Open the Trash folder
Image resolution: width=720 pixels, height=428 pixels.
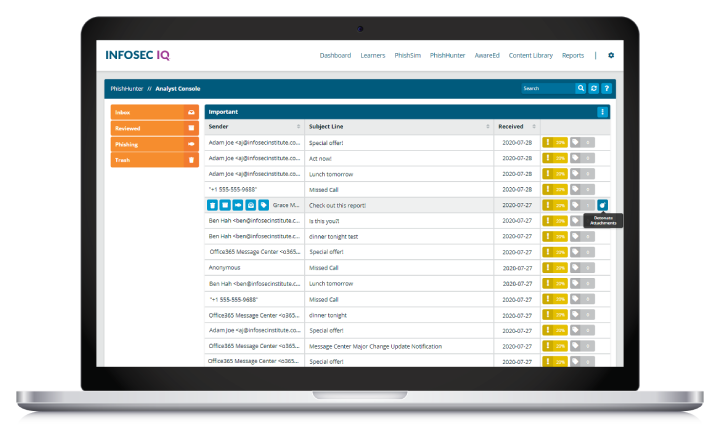154,160
